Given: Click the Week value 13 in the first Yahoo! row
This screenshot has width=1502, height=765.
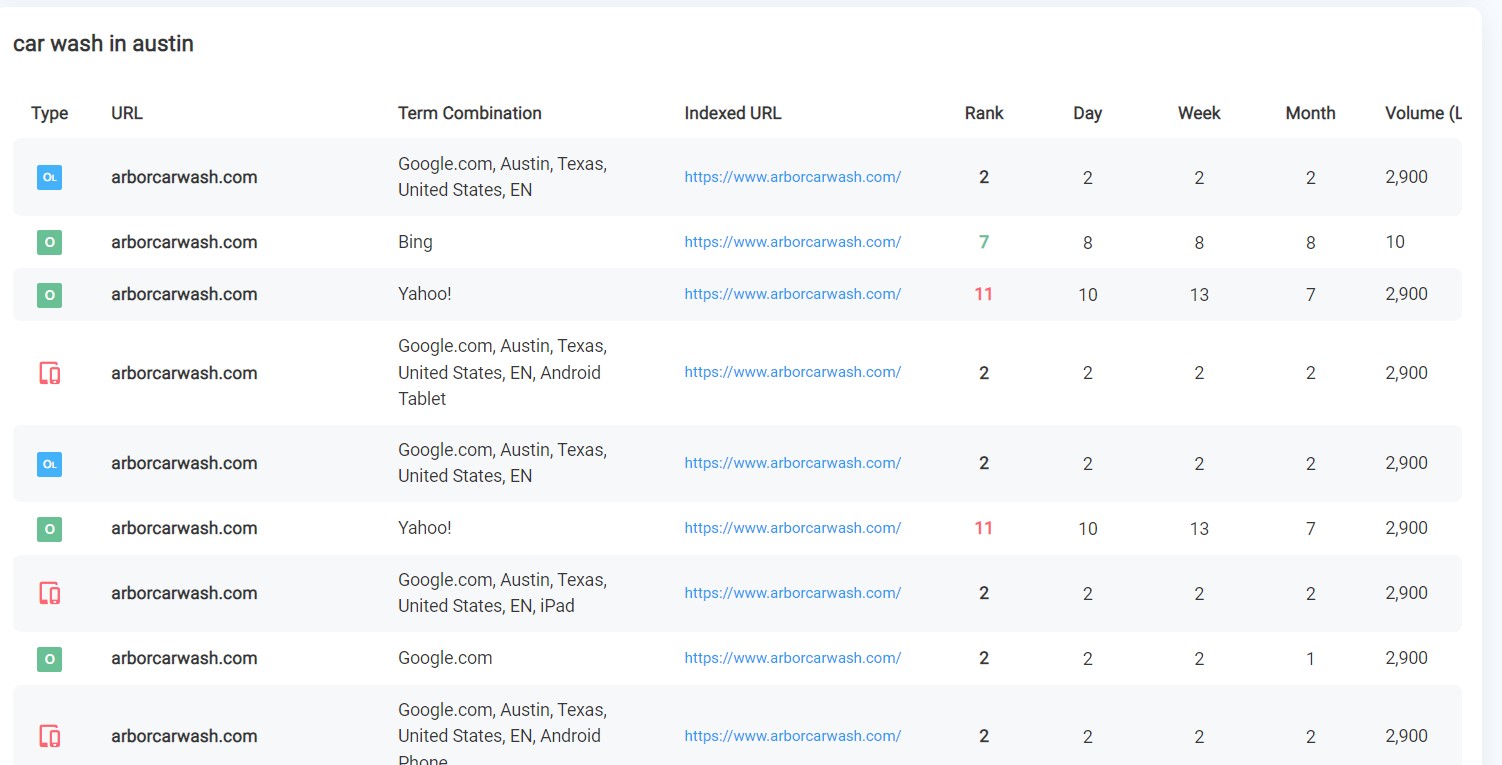Looking at the screenshot, I should [x=1199, y=295].
